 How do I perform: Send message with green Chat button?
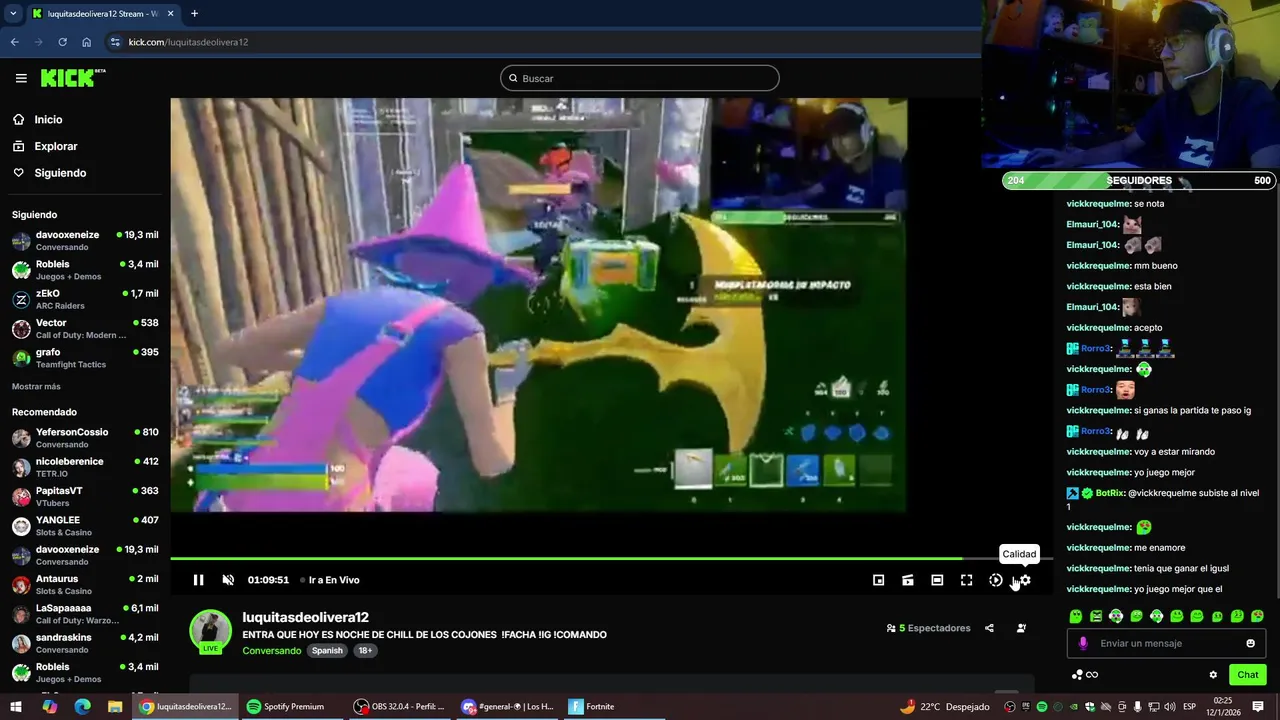pyautogui.click(x=1247, y=675)
